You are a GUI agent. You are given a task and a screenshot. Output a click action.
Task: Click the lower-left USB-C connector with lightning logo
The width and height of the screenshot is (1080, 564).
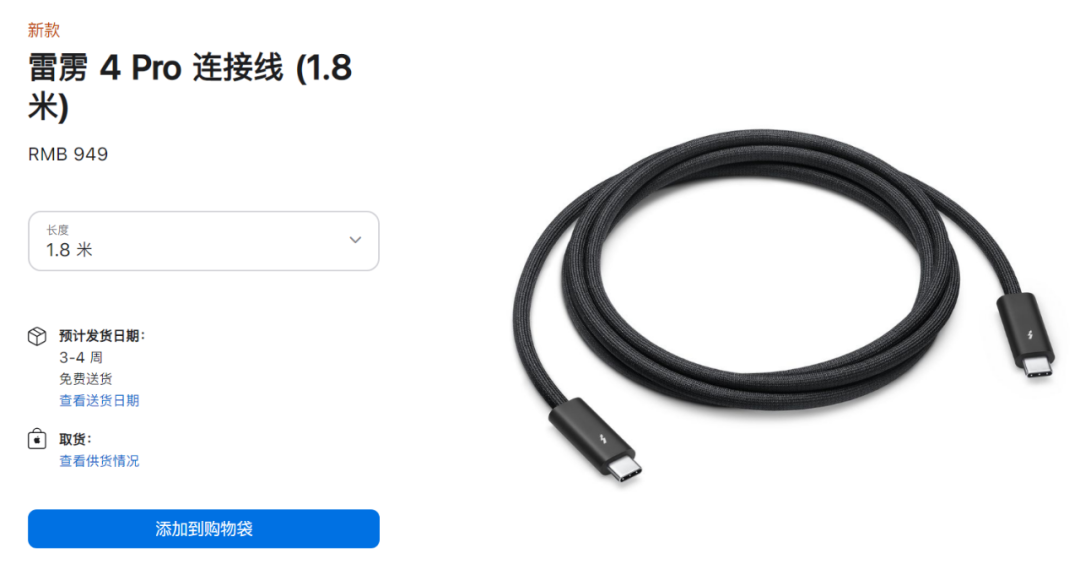click(x=596, y=441)
